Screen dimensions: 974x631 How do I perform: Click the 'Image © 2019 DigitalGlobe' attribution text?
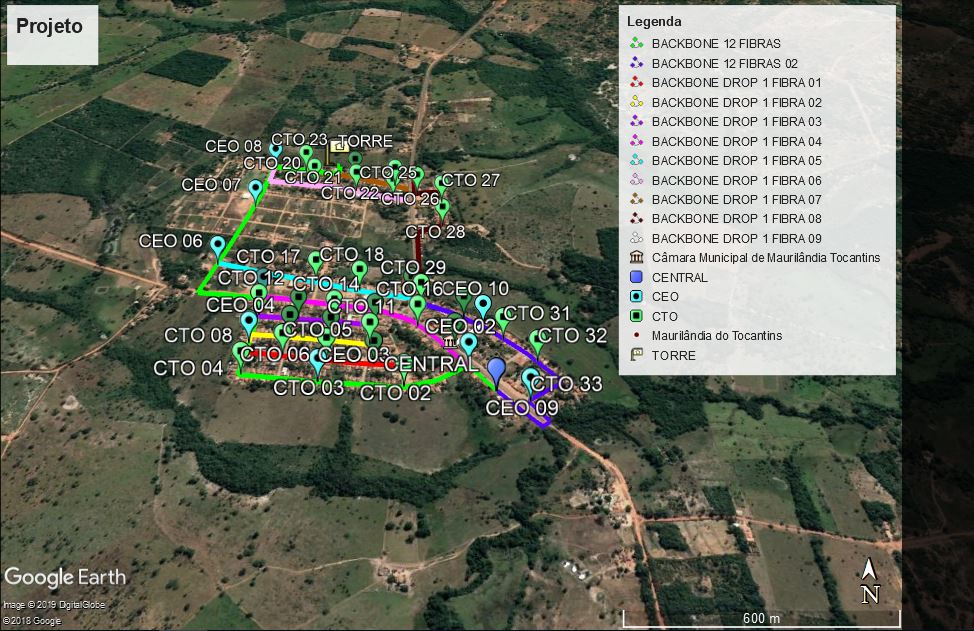click(x=54, y=604)
